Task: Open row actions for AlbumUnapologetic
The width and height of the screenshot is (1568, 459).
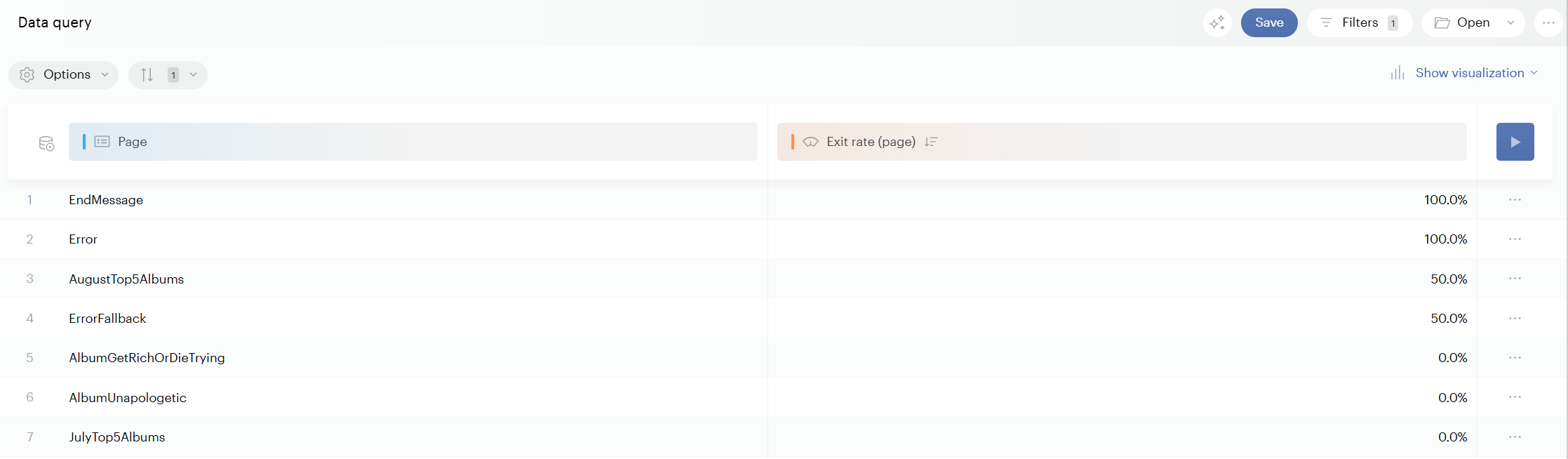Action: point(1515,397)
